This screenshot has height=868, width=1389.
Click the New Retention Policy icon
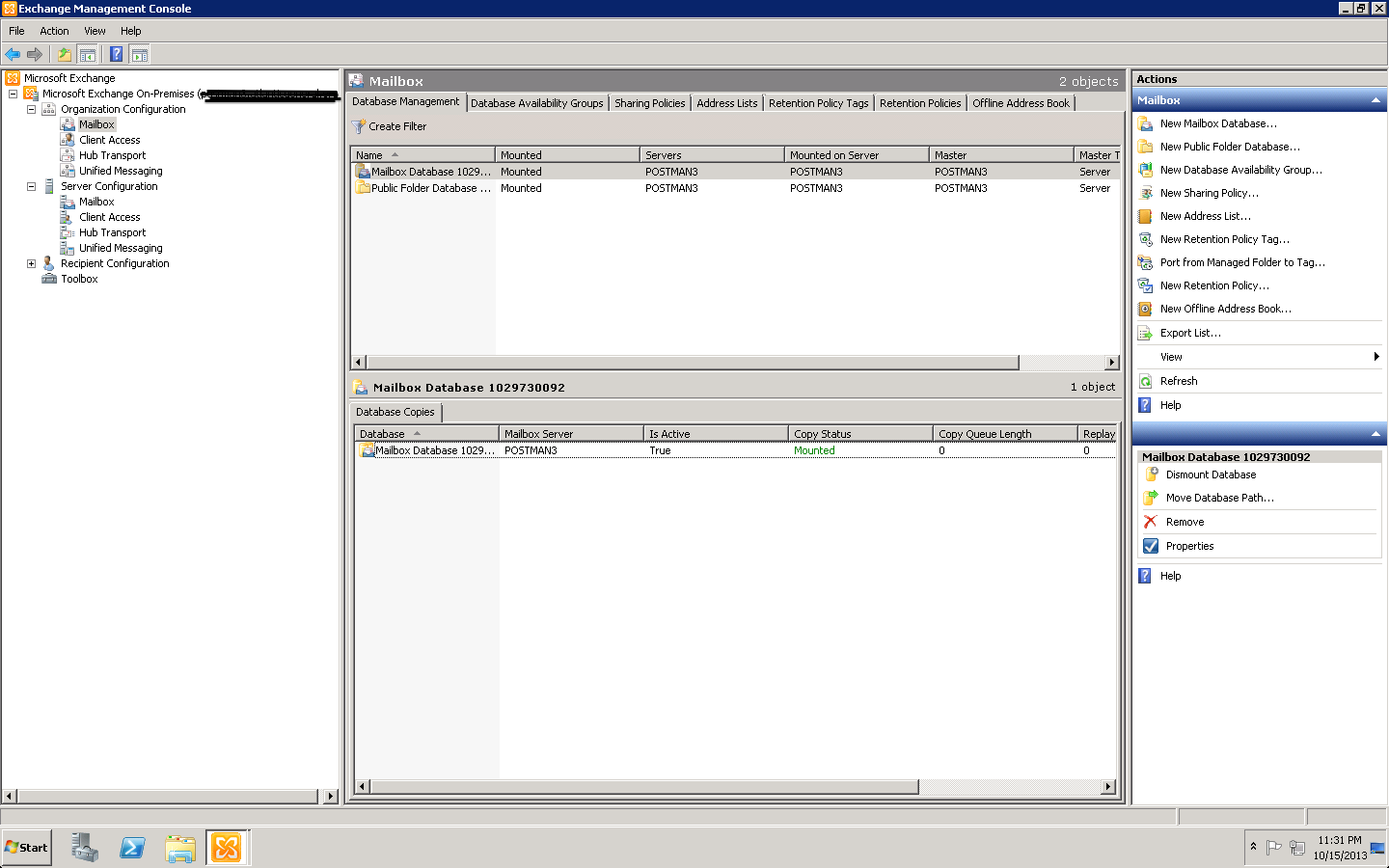pyautogui.click(x=1145, y=285)
